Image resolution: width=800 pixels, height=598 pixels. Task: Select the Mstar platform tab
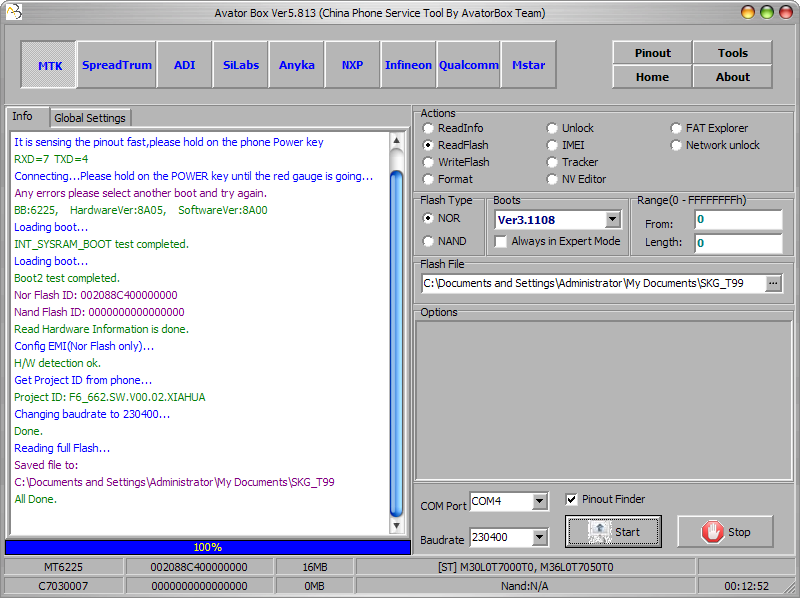tap(529, 65)
